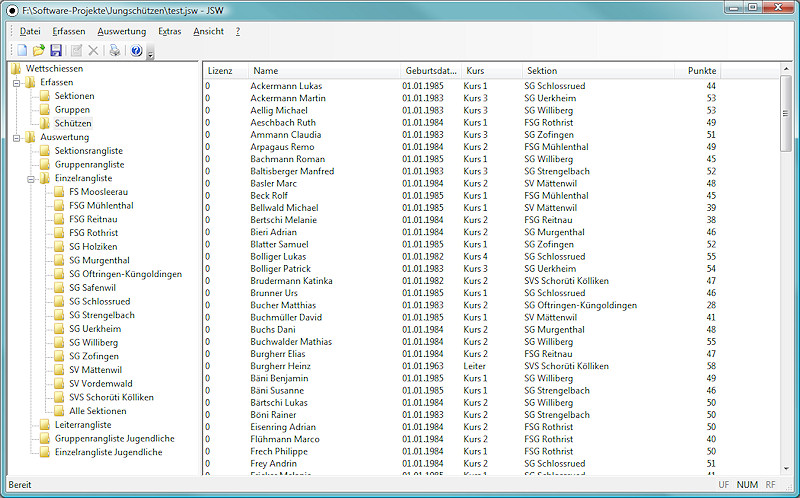Open the toolbar options dropdown arrow
The height and width of the screenshot is (498, 800).
tap(150, 53)
